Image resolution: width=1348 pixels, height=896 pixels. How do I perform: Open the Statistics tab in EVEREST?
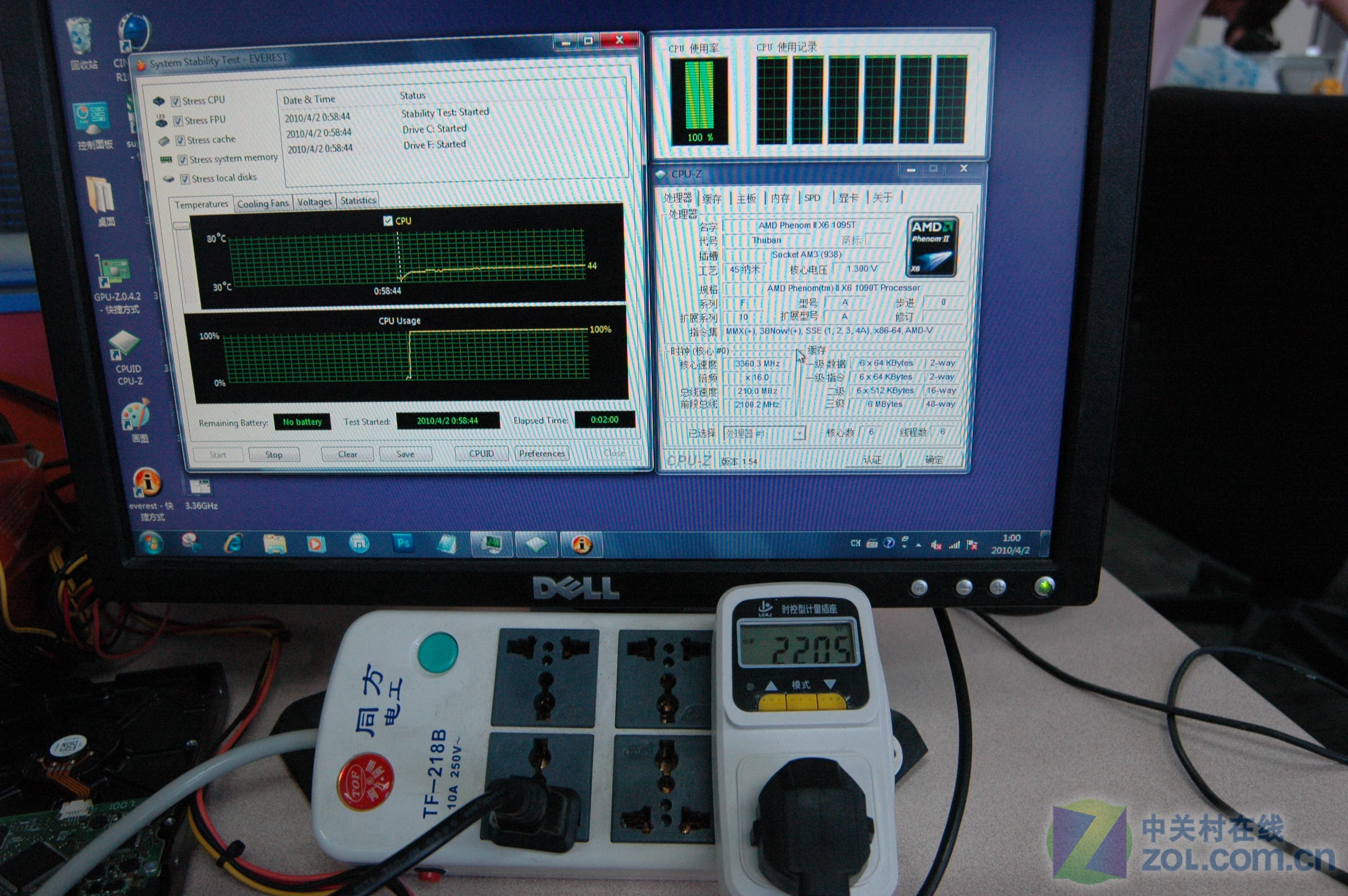358,201
